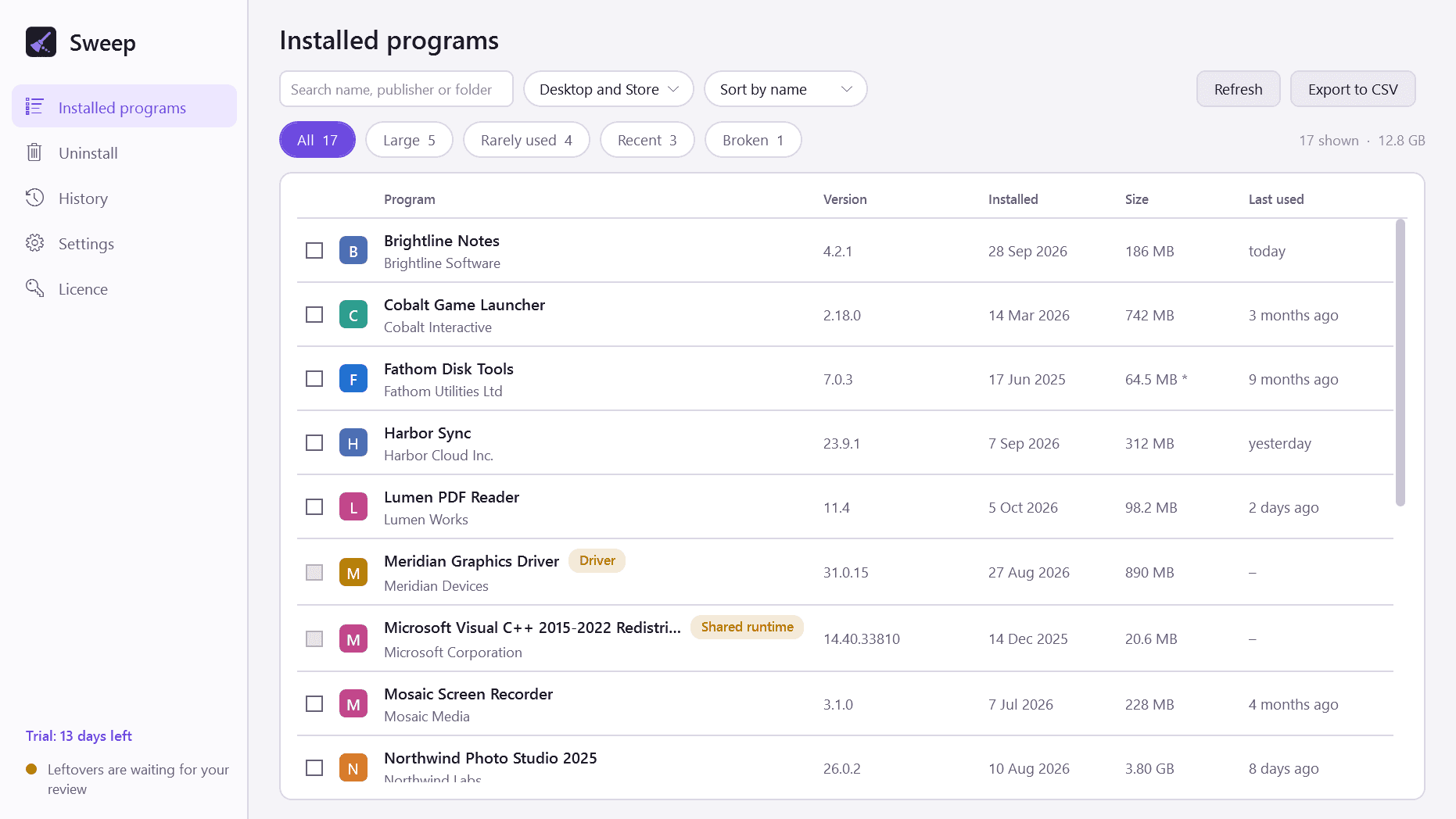Click the History clock icon
1456x819 pixels.
click(x=34, y=198)
